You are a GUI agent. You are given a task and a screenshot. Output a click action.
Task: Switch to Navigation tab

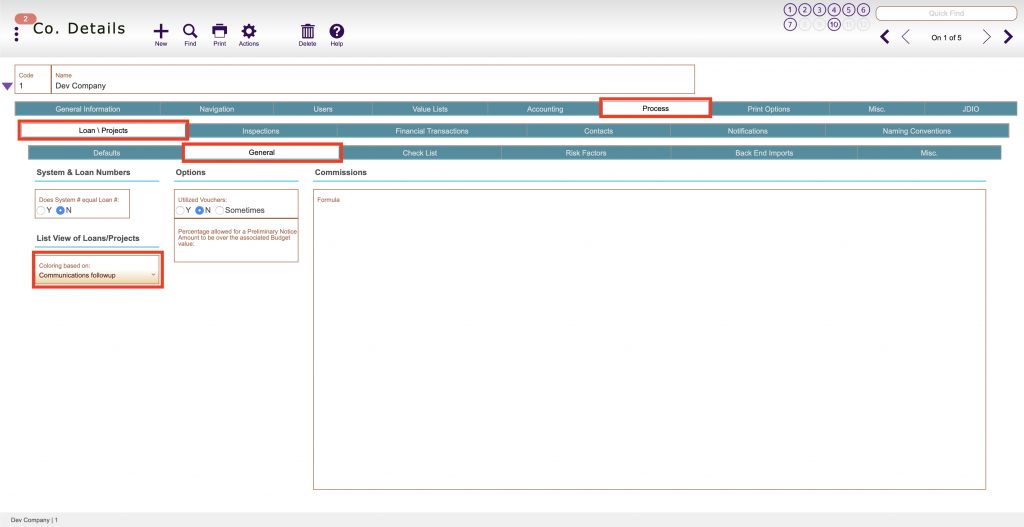click(217, 109)
